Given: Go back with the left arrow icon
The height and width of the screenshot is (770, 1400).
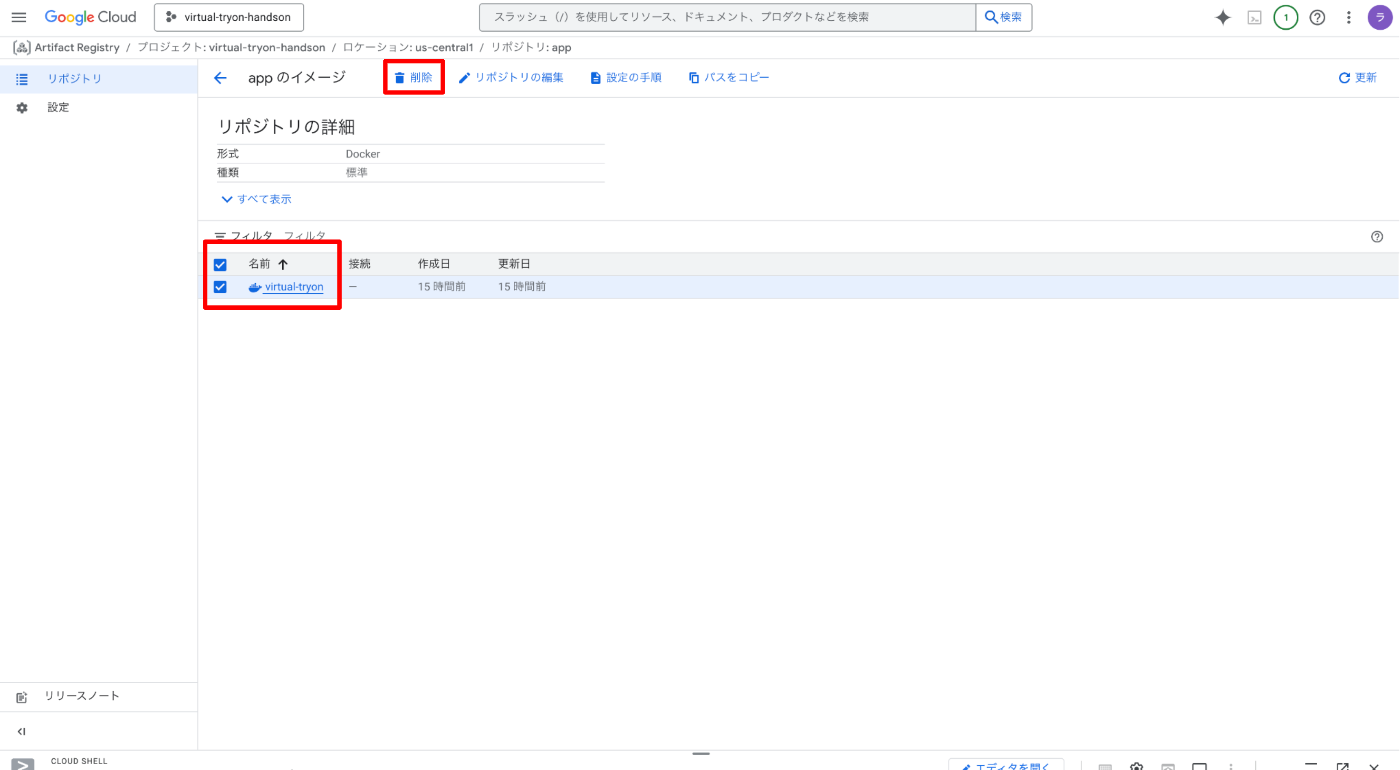Looking at the screenshot, I should point(221,78).
